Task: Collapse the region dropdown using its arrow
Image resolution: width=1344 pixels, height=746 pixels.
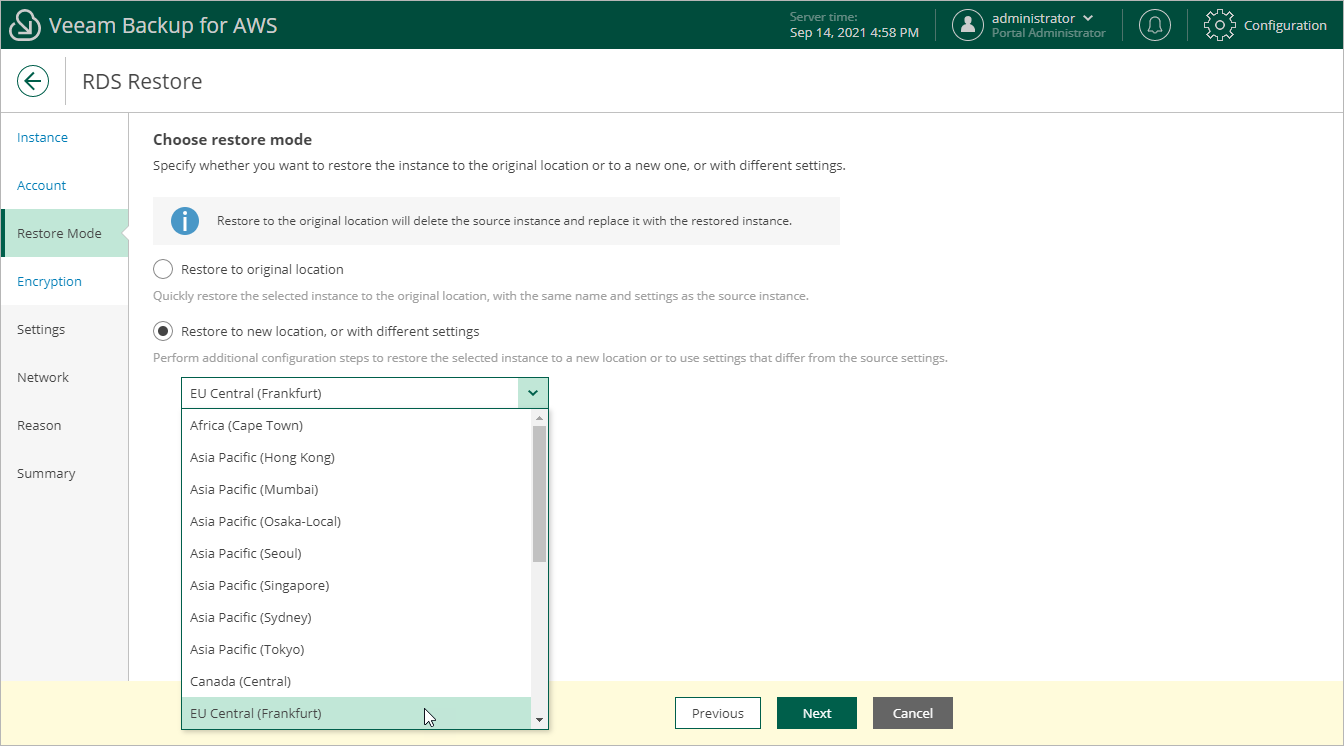Action: point(533,393)
